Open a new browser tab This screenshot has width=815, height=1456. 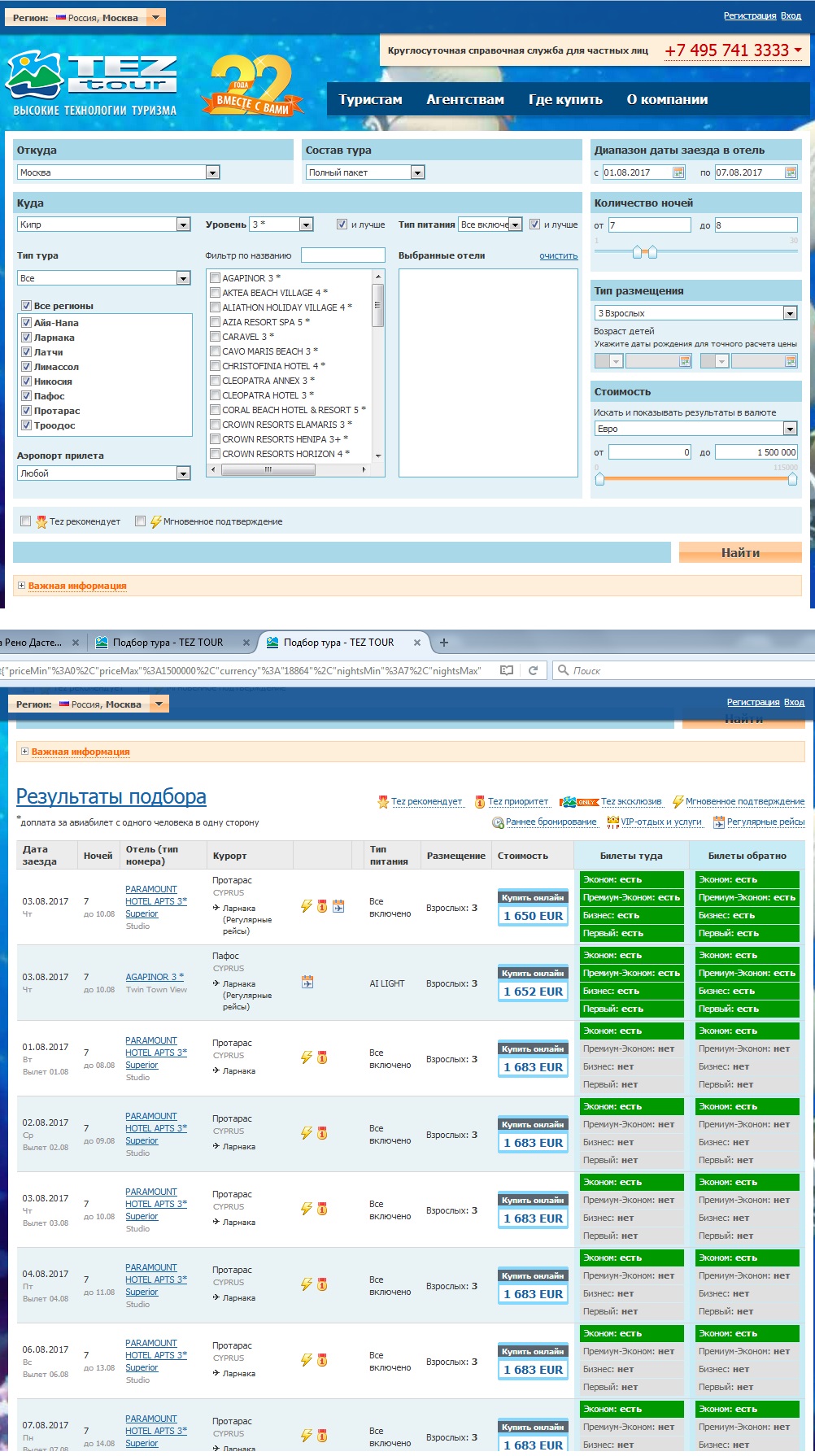tap(443, 643)
